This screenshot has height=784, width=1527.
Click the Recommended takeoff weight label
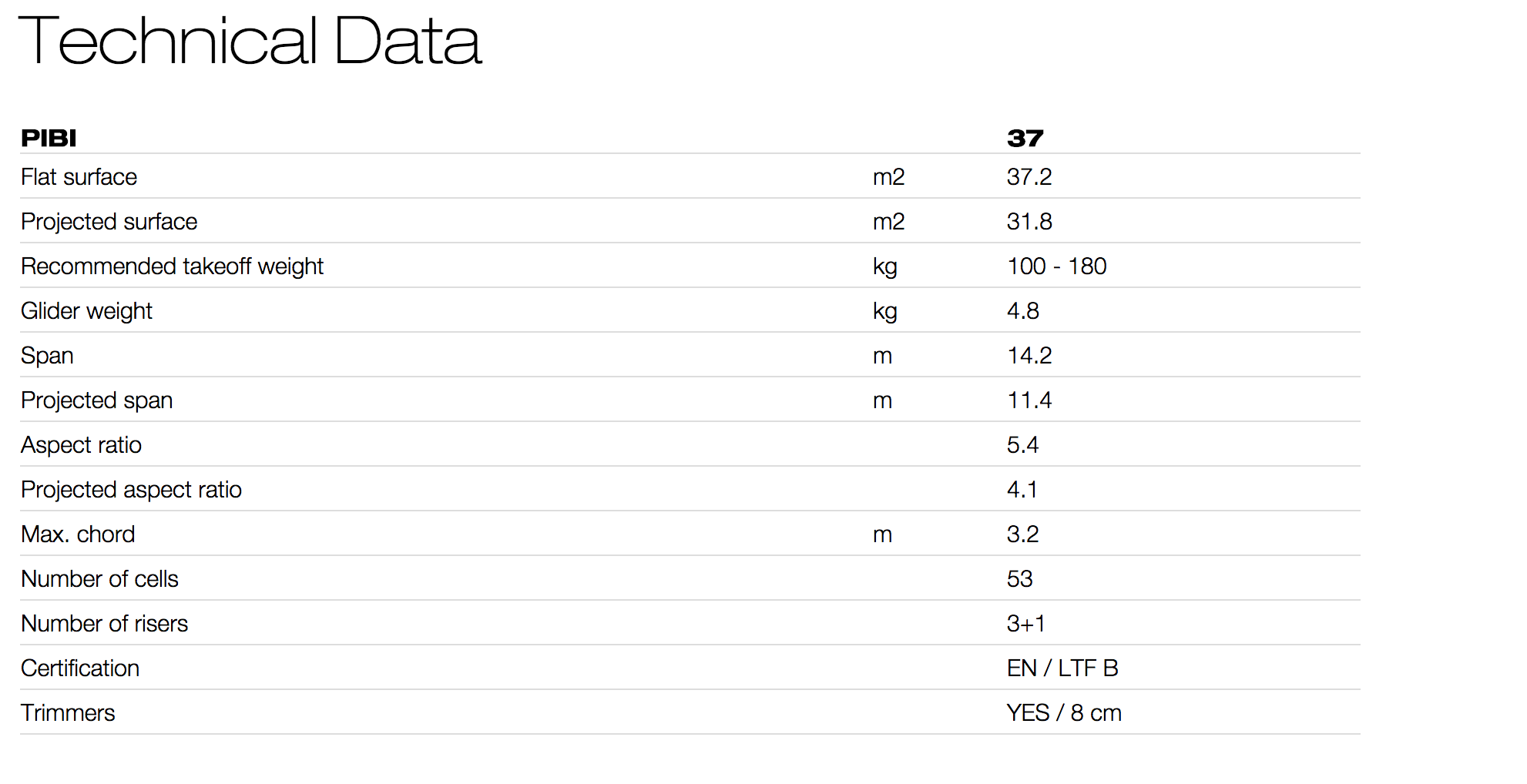[172, 266]
